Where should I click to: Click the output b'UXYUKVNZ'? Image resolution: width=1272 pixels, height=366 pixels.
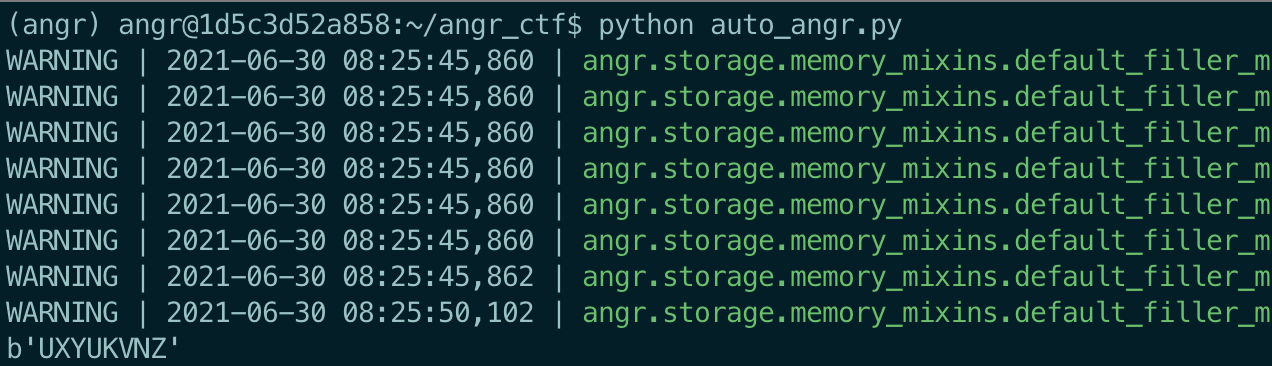(x=95, y=349)
